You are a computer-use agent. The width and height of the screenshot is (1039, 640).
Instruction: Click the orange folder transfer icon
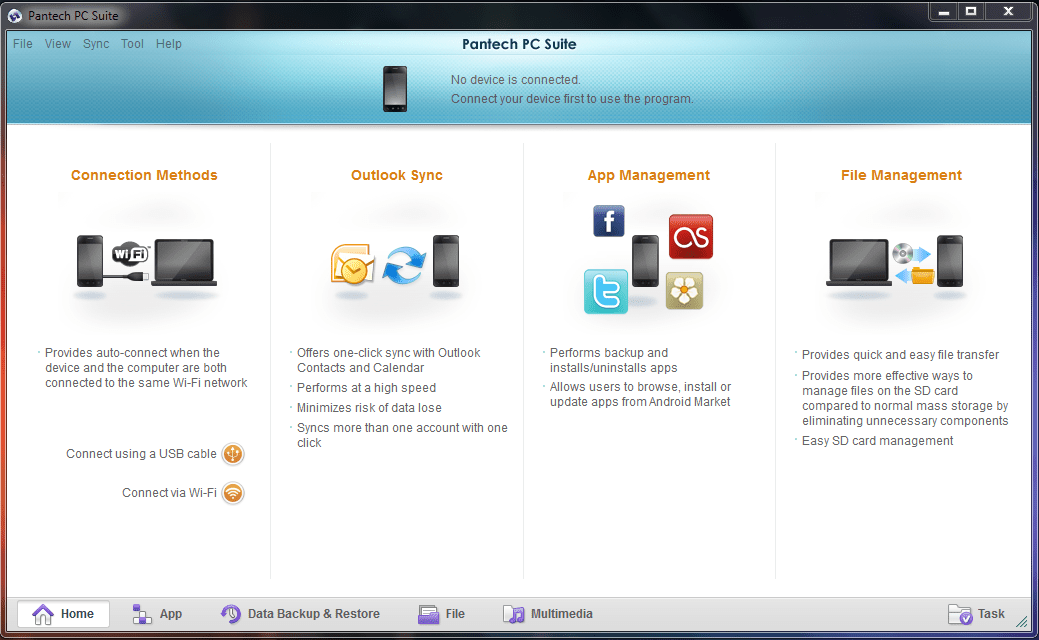pyautogui.click(x=914, y=275)
